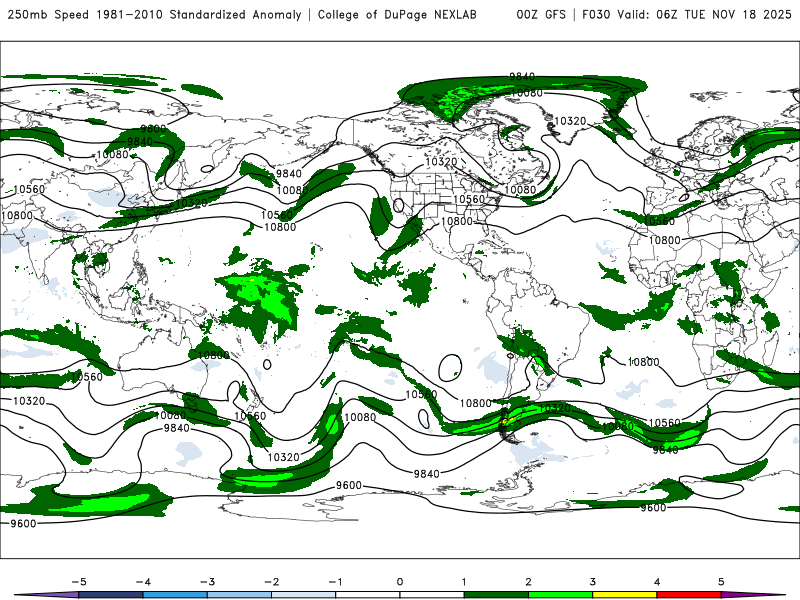The image size is (800, 600).
Task: Select the red 4-to-5 colorbar segment
Action: coord(689,595)
